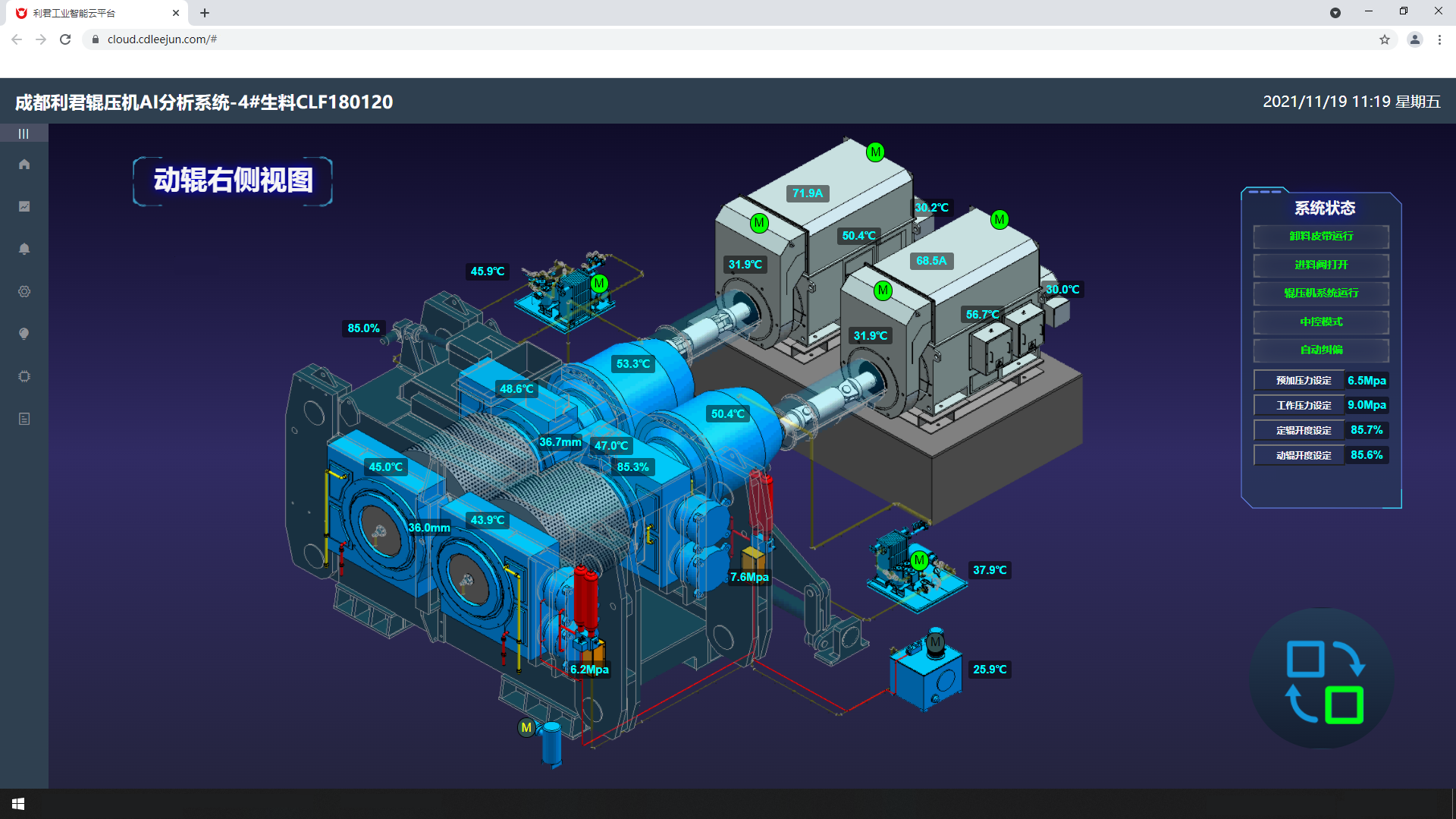
Task: Click the 85.6% moving roller opening value
Action: click(1367, 455)
